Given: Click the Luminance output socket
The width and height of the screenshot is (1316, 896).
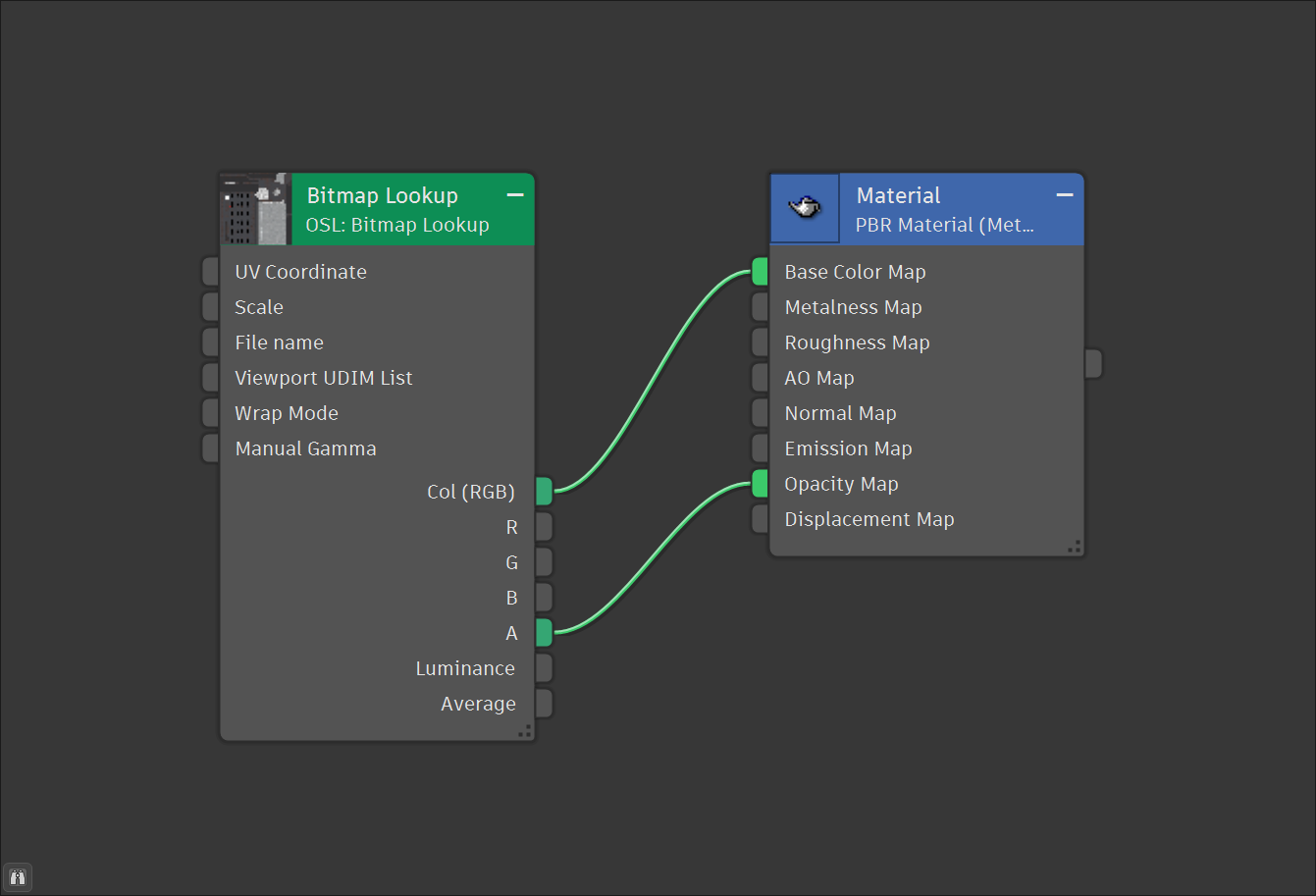Looking at the screenshot, I should tap(545, 668).
